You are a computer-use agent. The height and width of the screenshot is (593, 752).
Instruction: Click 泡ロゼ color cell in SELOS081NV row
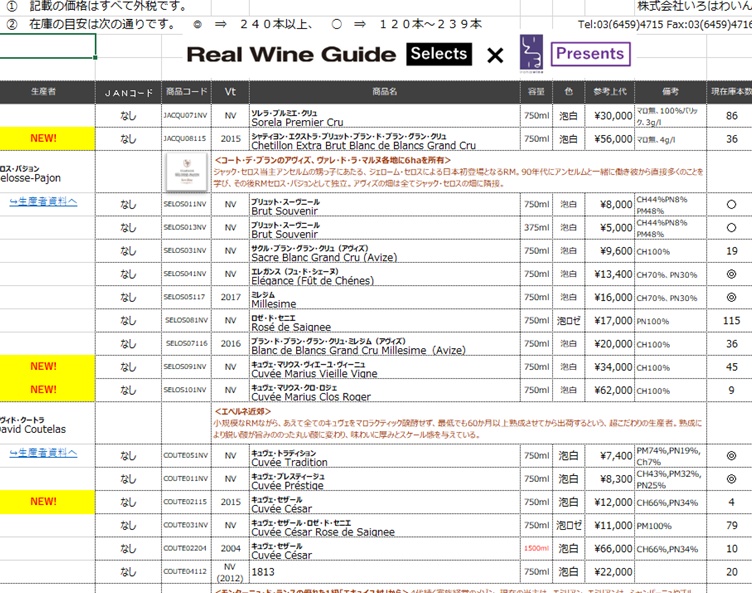click(568, 320)
